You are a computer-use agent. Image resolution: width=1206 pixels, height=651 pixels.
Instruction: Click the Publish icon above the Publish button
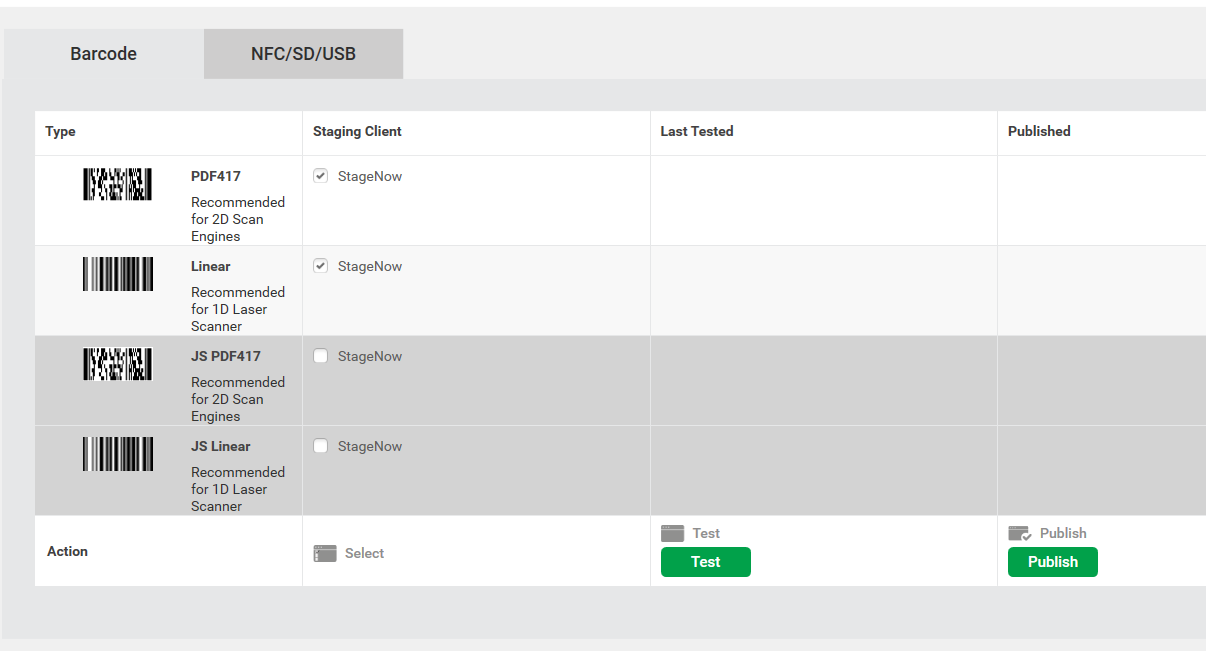[x=1018, y=532]
